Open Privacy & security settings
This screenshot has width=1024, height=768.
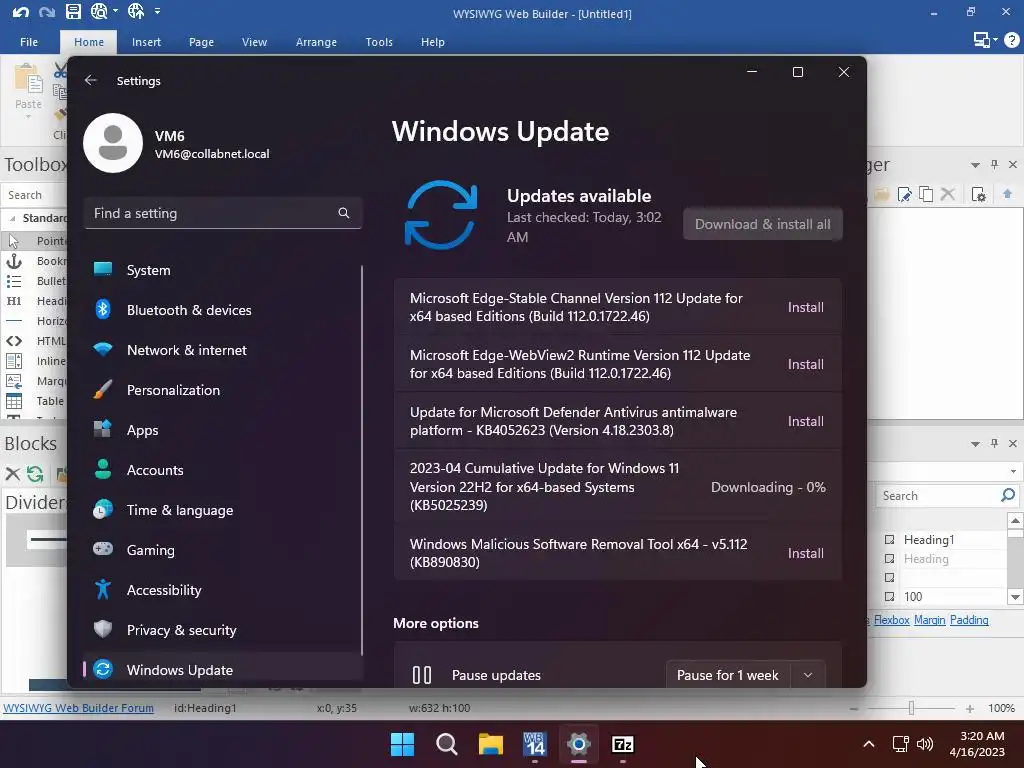pyautogui.click(x=223, y=630)
